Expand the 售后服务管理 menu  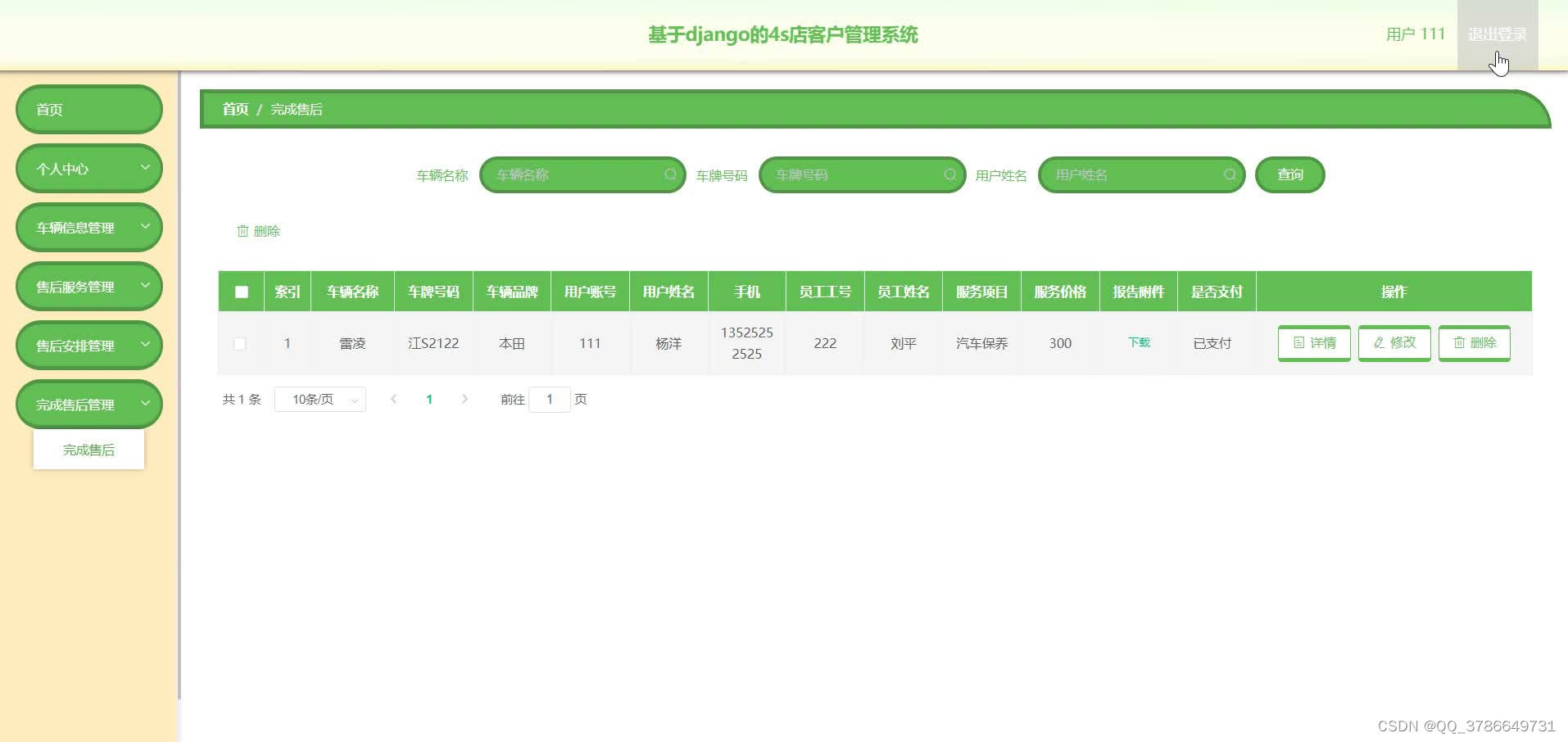point(89,287)
